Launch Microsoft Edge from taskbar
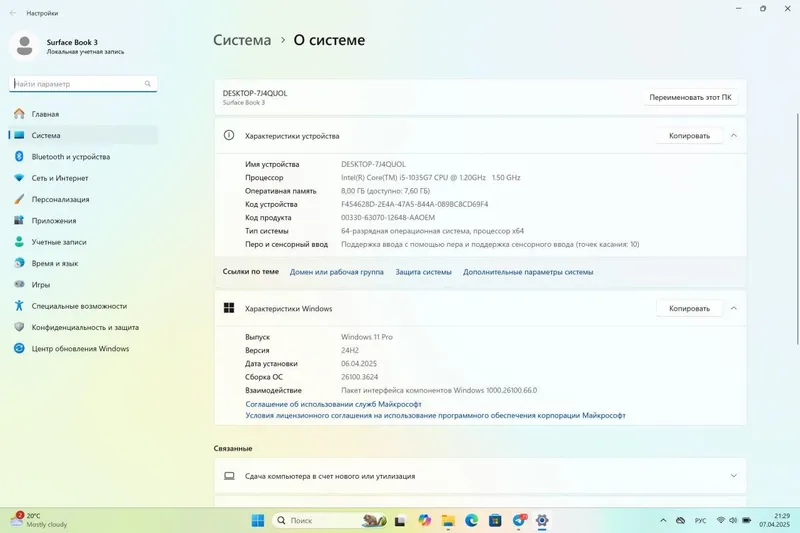 point(471,520)
